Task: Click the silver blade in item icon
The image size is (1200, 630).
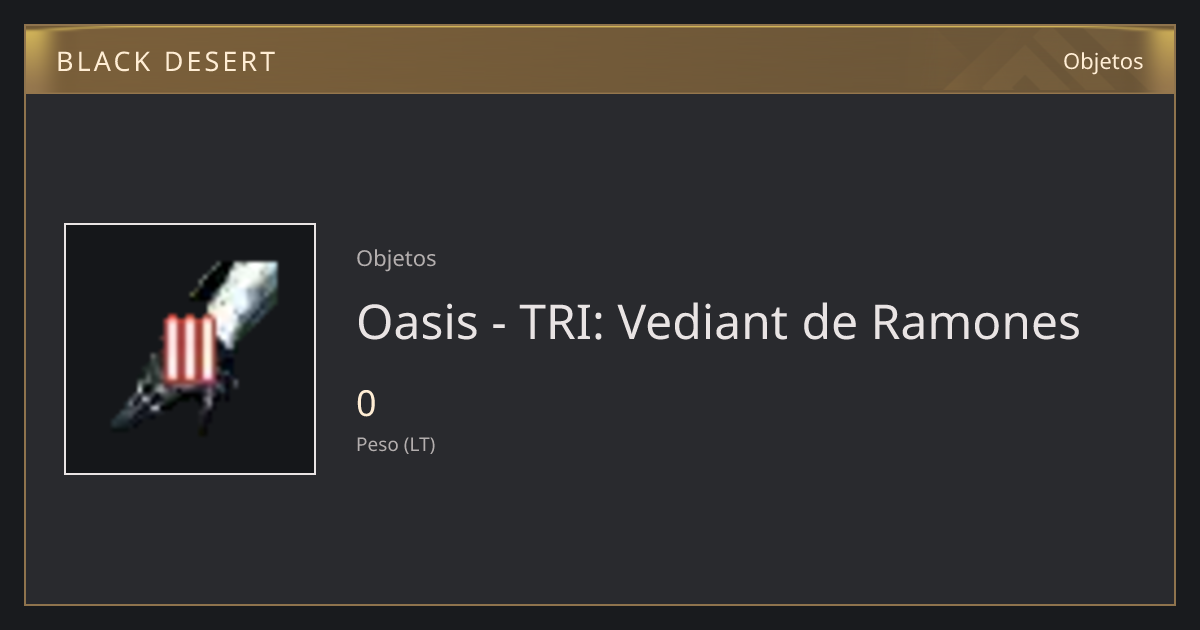Action: [x=243, y=297]
